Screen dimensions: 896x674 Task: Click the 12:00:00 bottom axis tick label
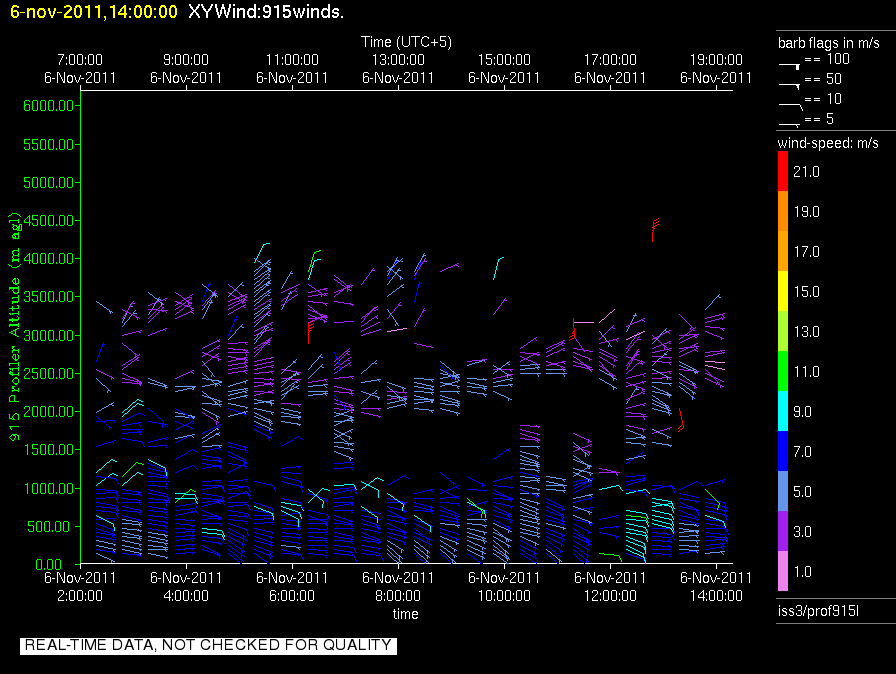point(610,596)
